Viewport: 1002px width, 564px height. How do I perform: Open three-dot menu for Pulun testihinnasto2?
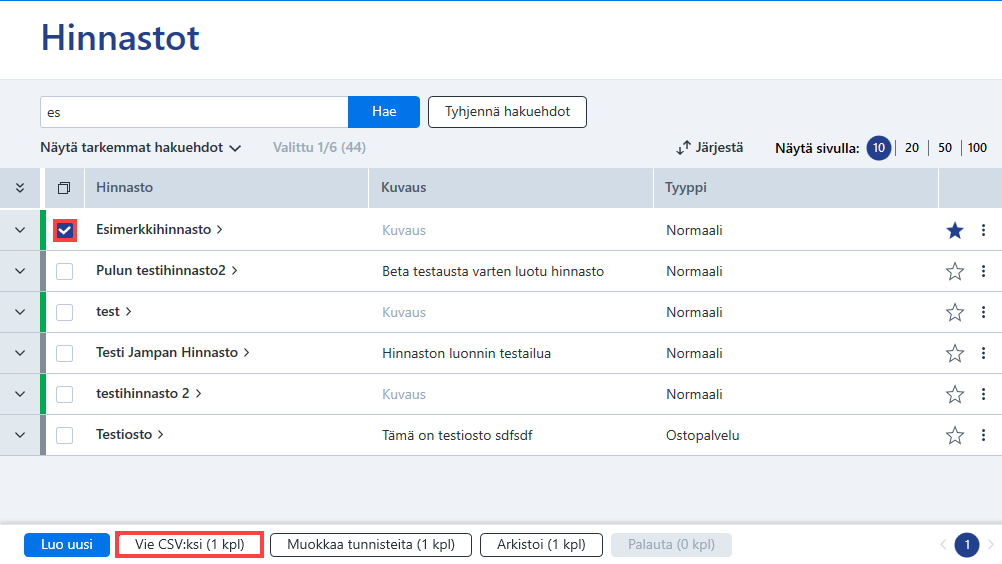(983, 271)
